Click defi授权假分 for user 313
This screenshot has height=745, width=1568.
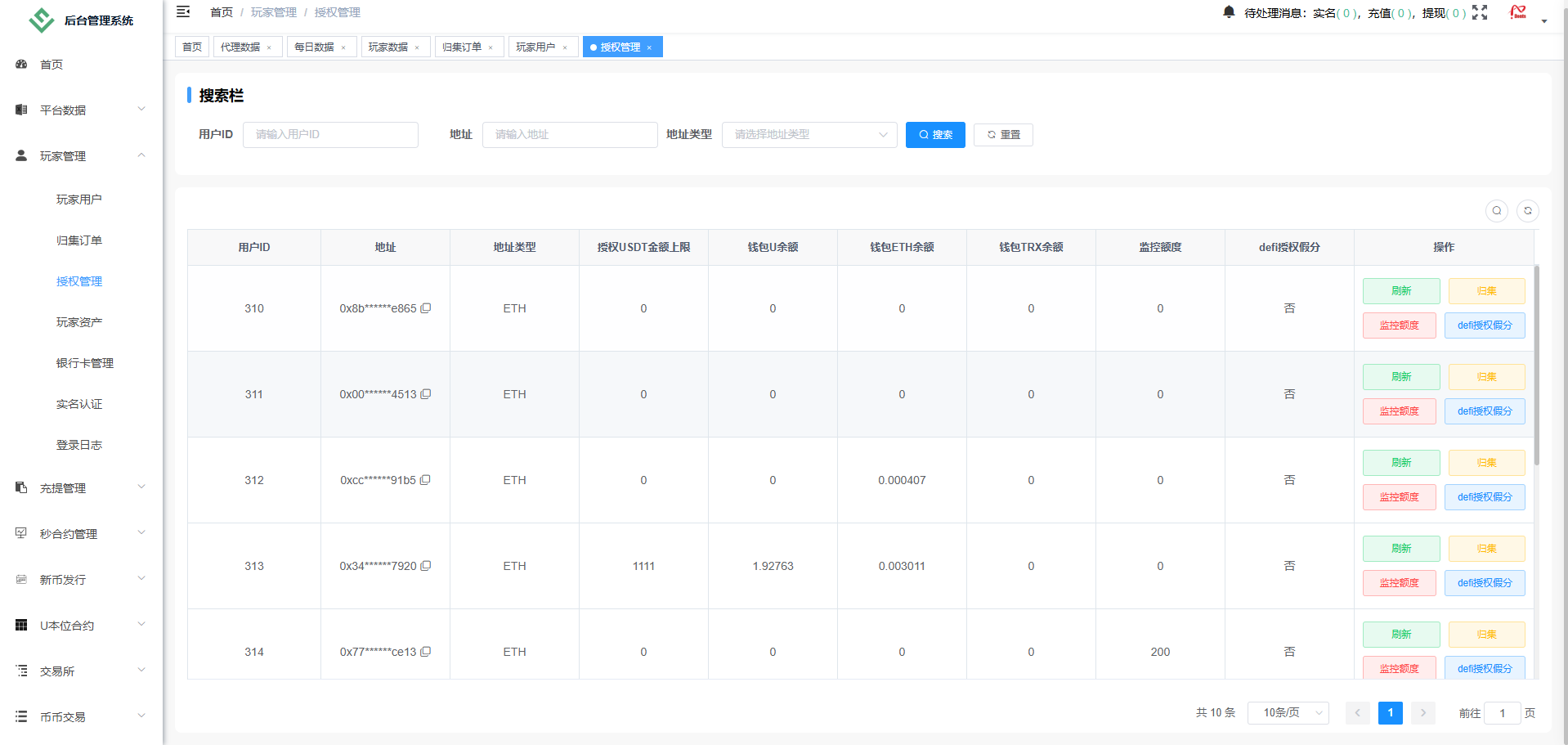point(1485,583)
